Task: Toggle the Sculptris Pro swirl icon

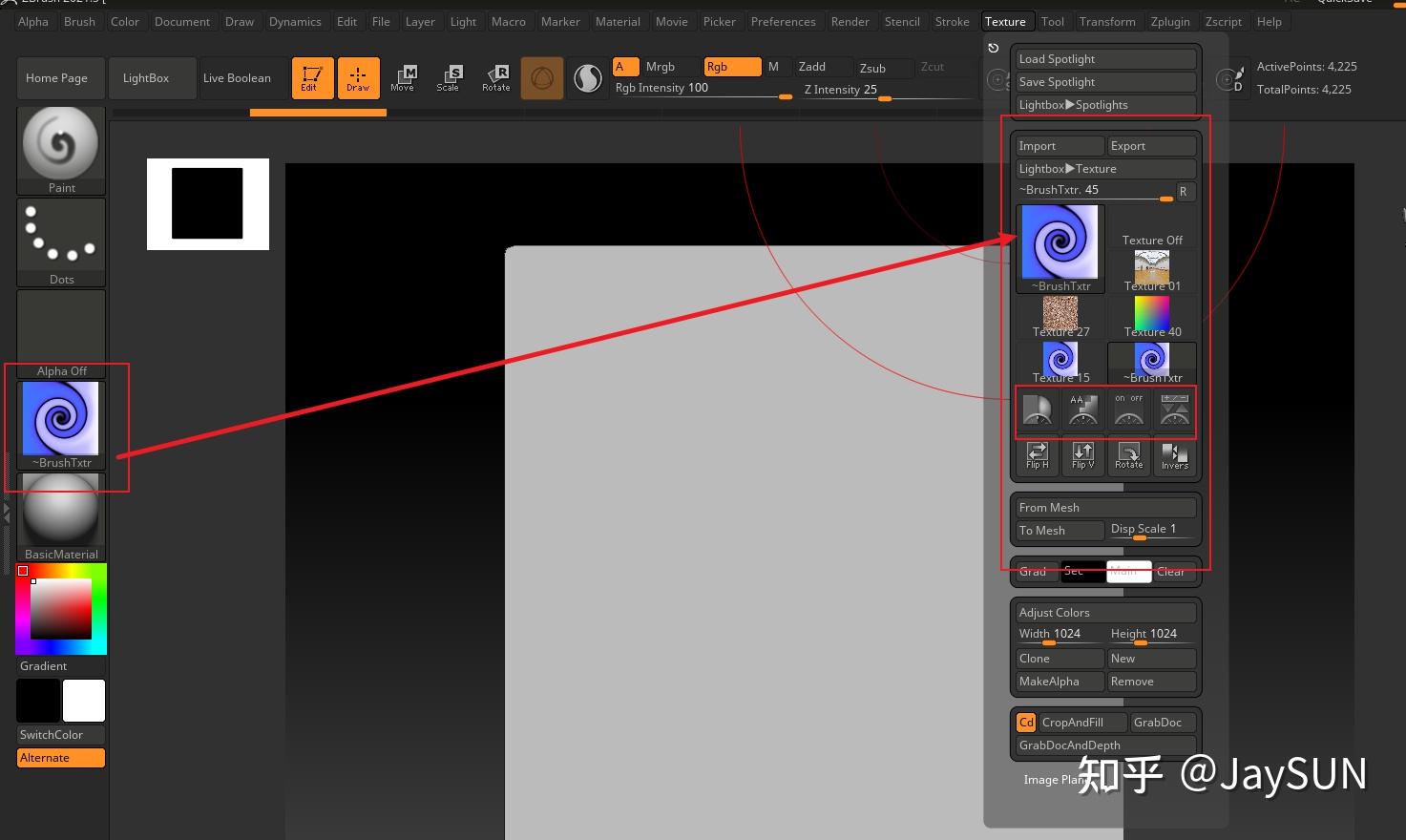Action: point(588,77)
